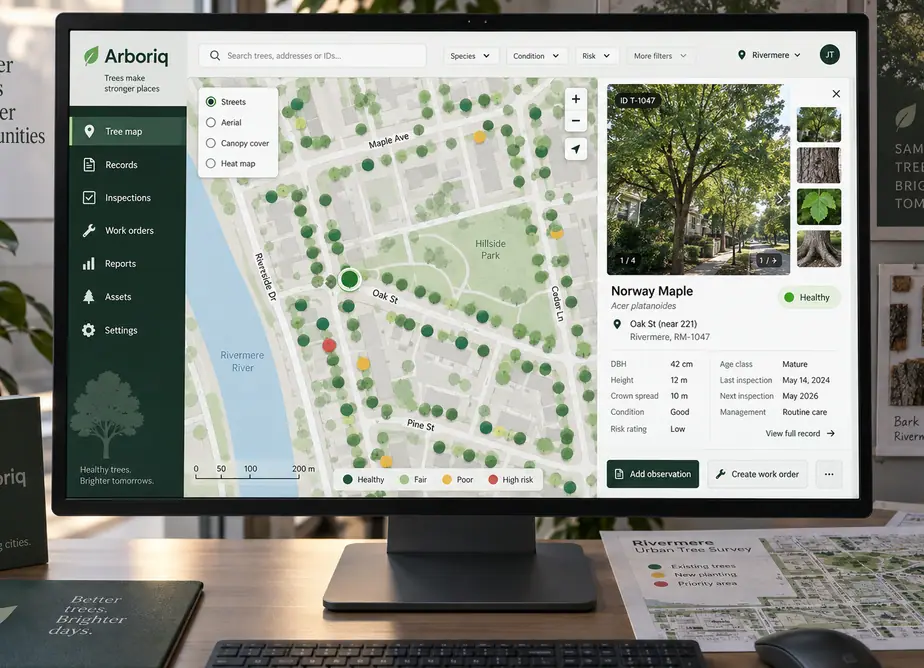Click the Healthy legend color dot
Image resolution: width=924 pixels, height=668 pixels.
point(348,479)
